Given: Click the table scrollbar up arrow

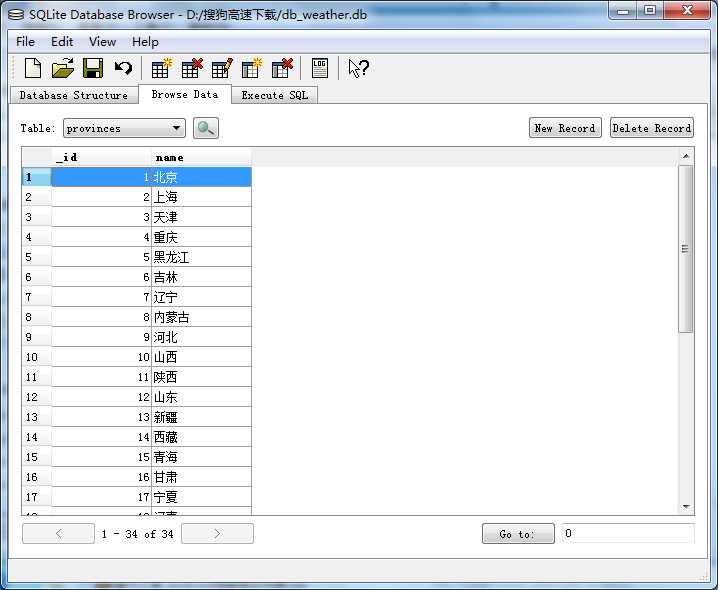Looking at the screenshot, I should point(685,156).
